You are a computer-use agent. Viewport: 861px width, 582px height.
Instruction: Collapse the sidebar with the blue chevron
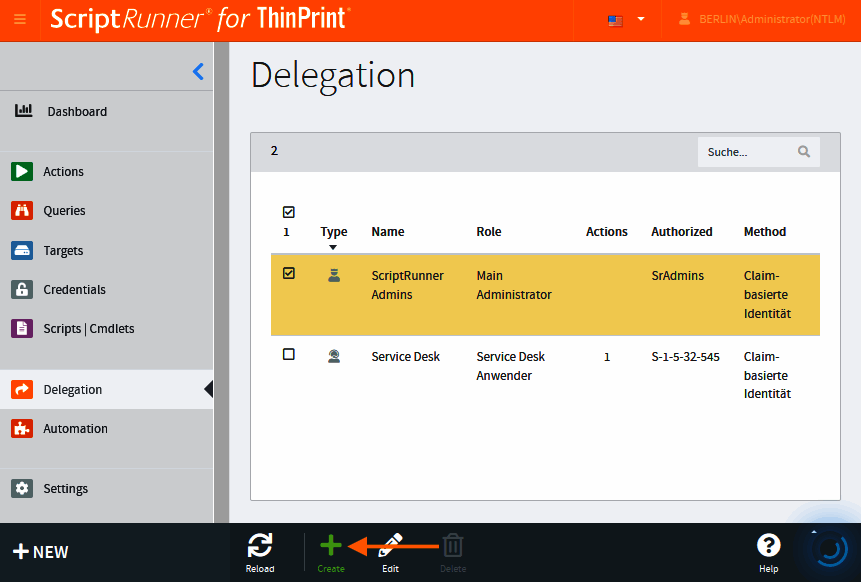(198, 71)
